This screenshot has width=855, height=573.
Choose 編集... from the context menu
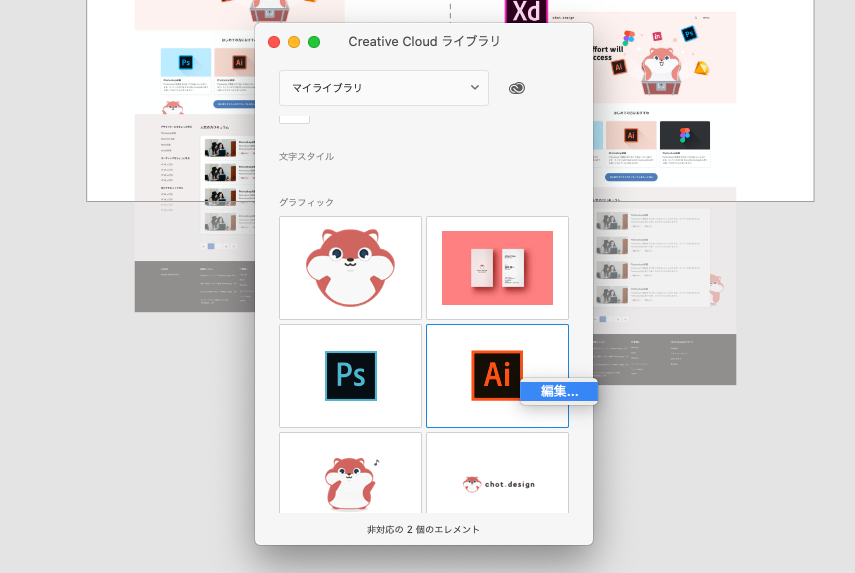click(559, 392)
